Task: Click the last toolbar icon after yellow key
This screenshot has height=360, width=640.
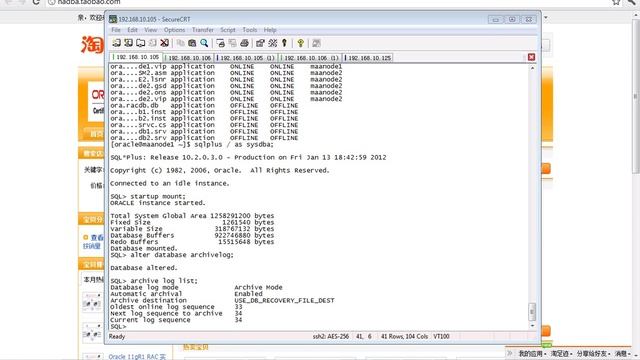Action: (x=316, y=43)
